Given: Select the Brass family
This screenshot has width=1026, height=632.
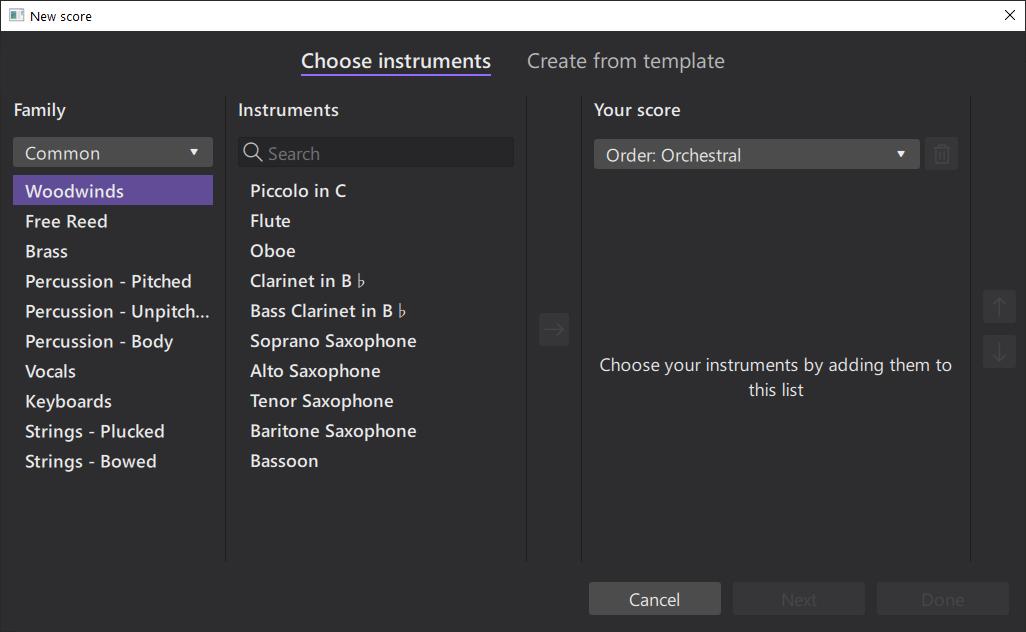Looking at the screenshot, I should point(47,251).
